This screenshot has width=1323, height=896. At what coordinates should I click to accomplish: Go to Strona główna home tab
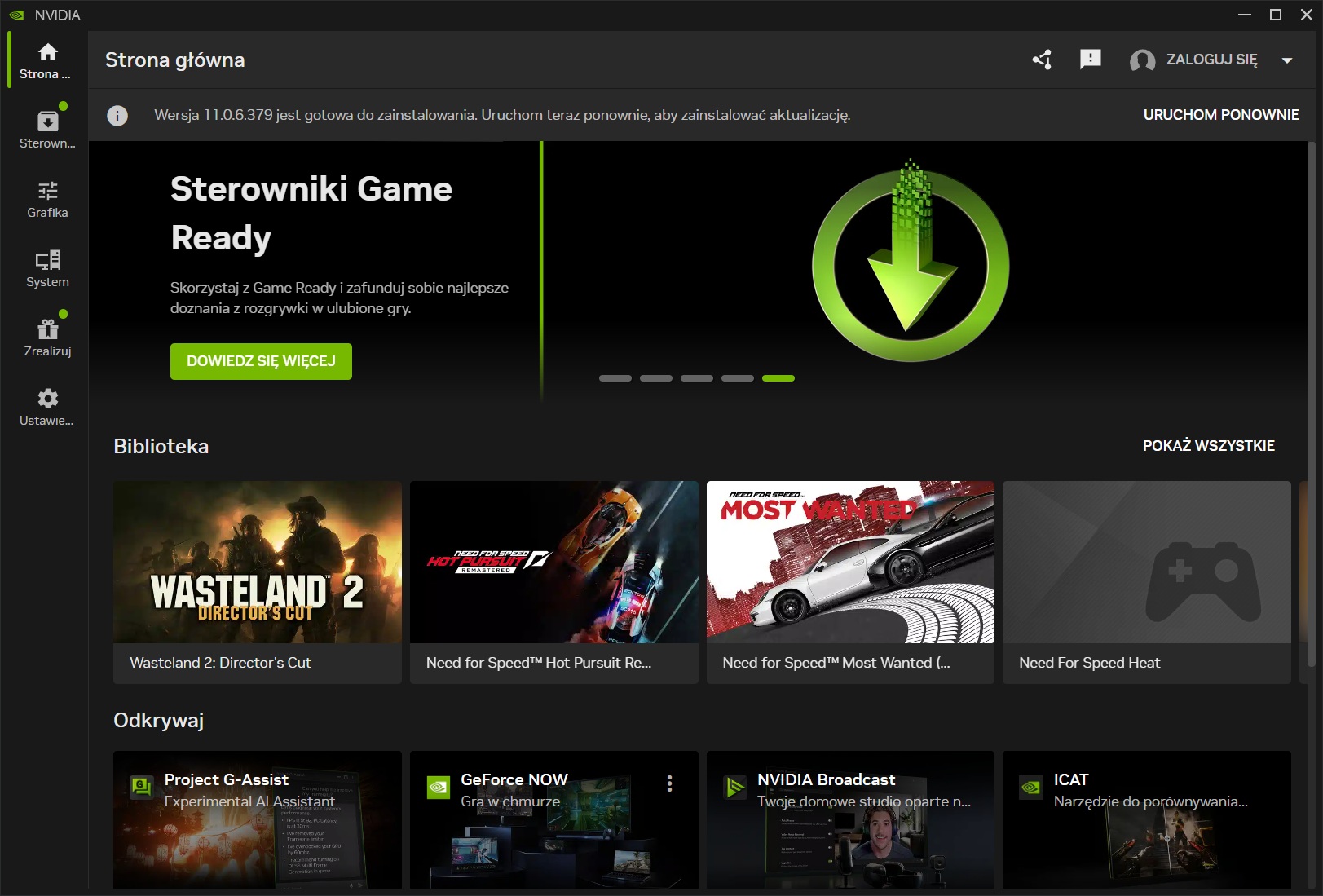(x=47, y=60)
